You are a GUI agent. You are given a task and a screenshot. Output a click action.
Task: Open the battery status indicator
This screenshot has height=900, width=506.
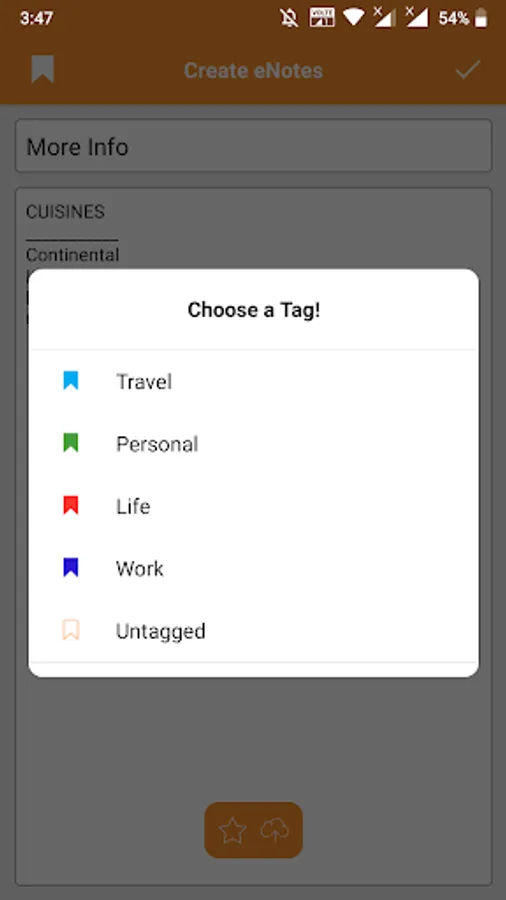[x=481, y=18]
